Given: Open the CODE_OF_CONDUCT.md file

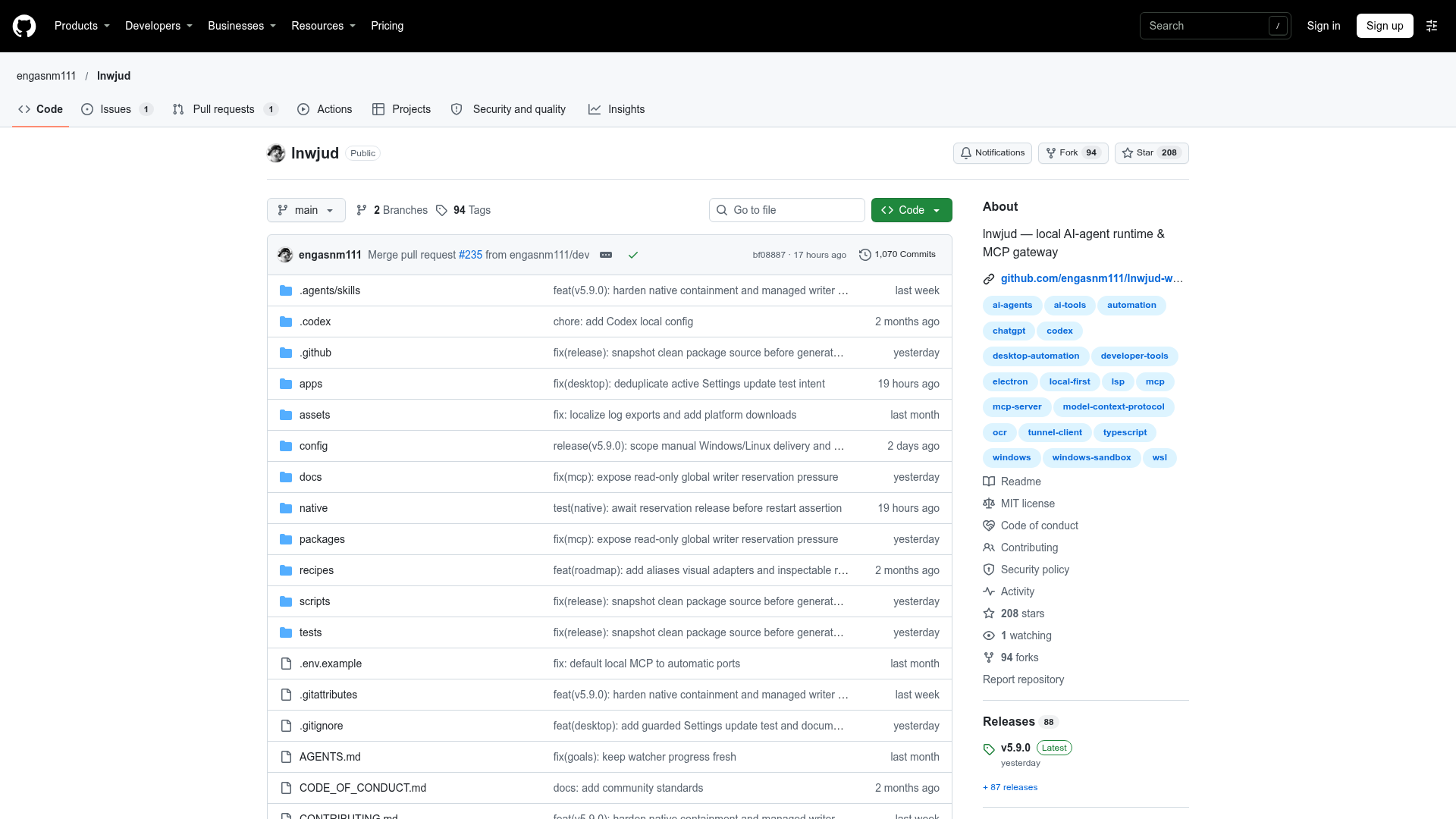Looking at the screenshot, I should [362, 788].
